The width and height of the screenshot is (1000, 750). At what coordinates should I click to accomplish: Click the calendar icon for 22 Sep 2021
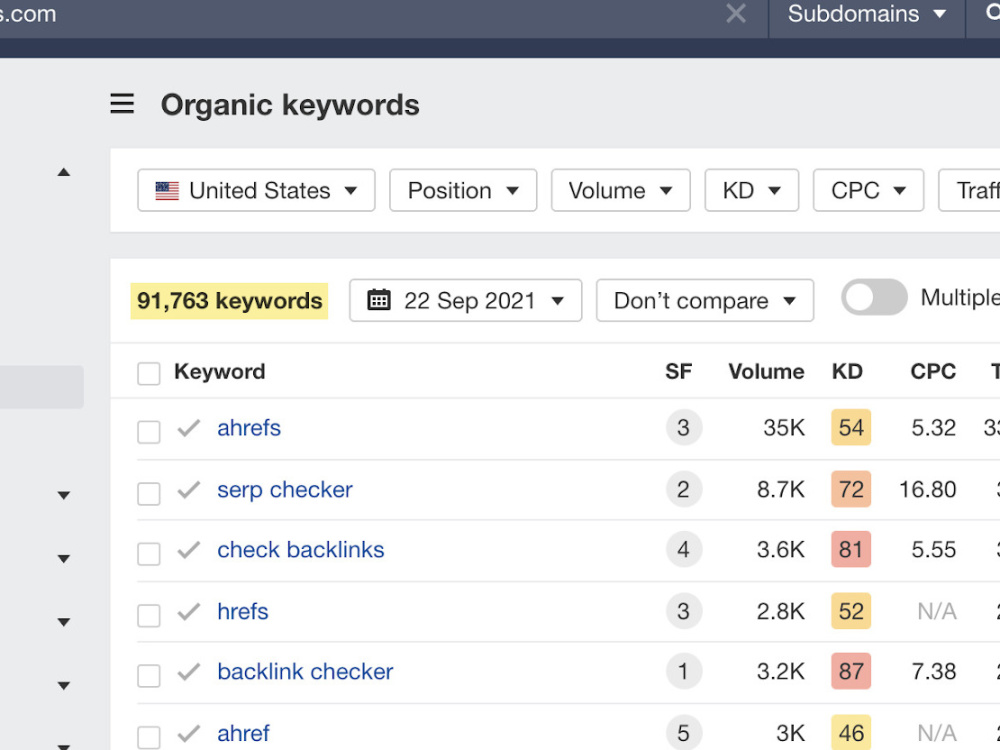click(x=379, y=300)
